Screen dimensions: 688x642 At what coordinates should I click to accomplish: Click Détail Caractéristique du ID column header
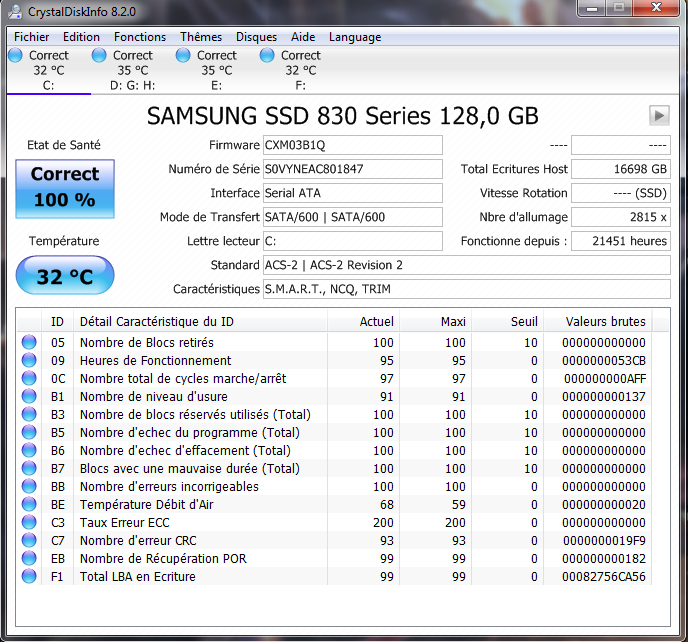(x=200, y=322)
